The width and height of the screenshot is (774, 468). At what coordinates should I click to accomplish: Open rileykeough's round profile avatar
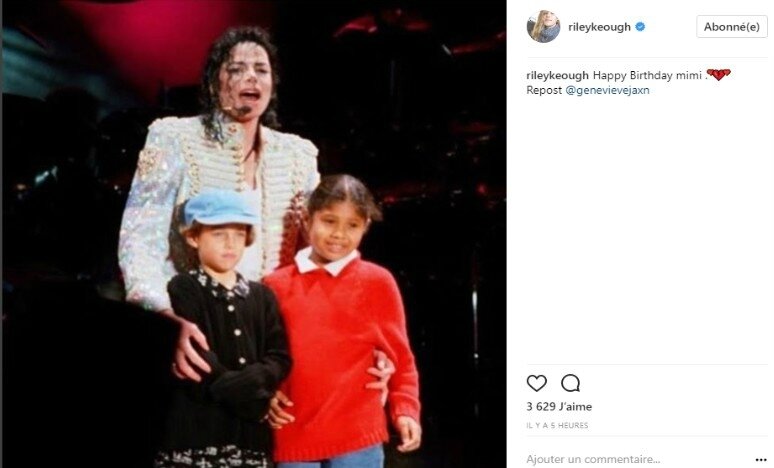coord(543,26)
